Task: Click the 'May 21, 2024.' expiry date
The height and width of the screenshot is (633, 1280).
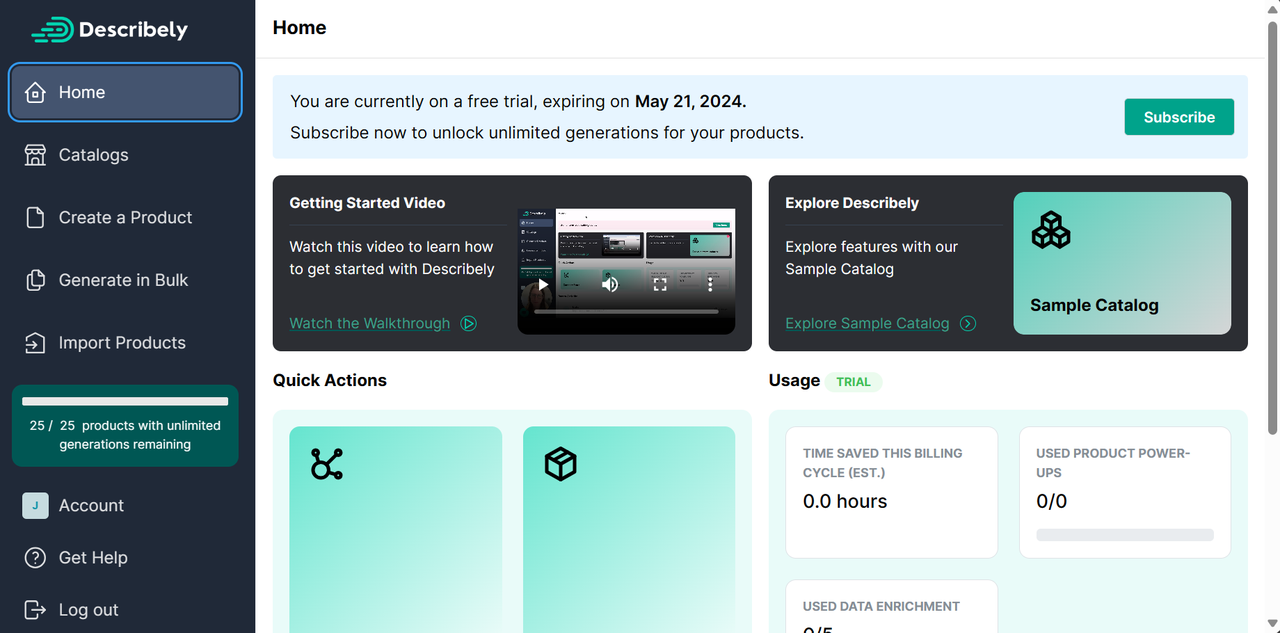Action: (x=691, y=101)
